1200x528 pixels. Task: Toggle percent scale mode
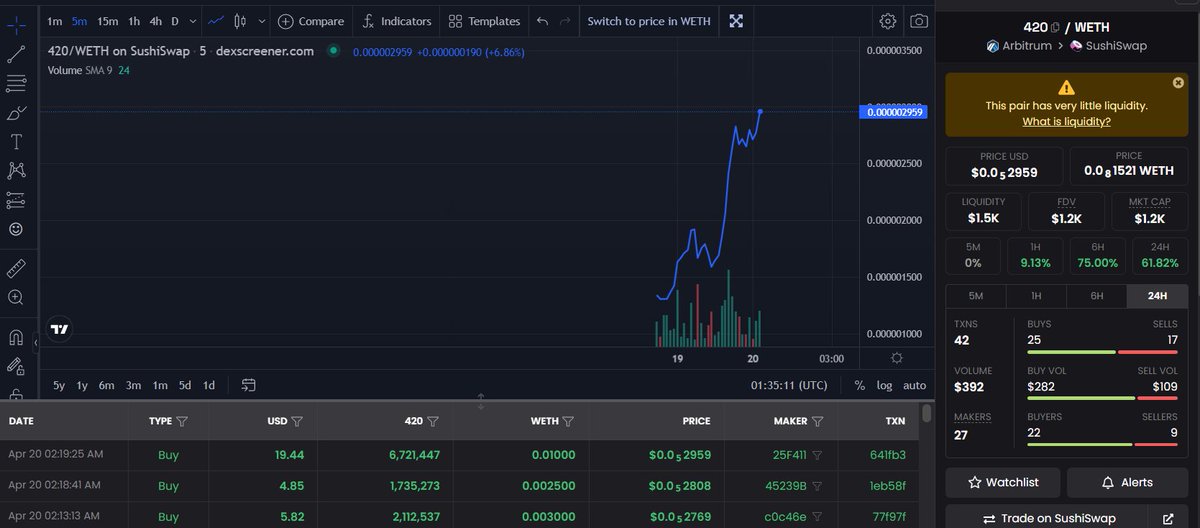[860, 385]
